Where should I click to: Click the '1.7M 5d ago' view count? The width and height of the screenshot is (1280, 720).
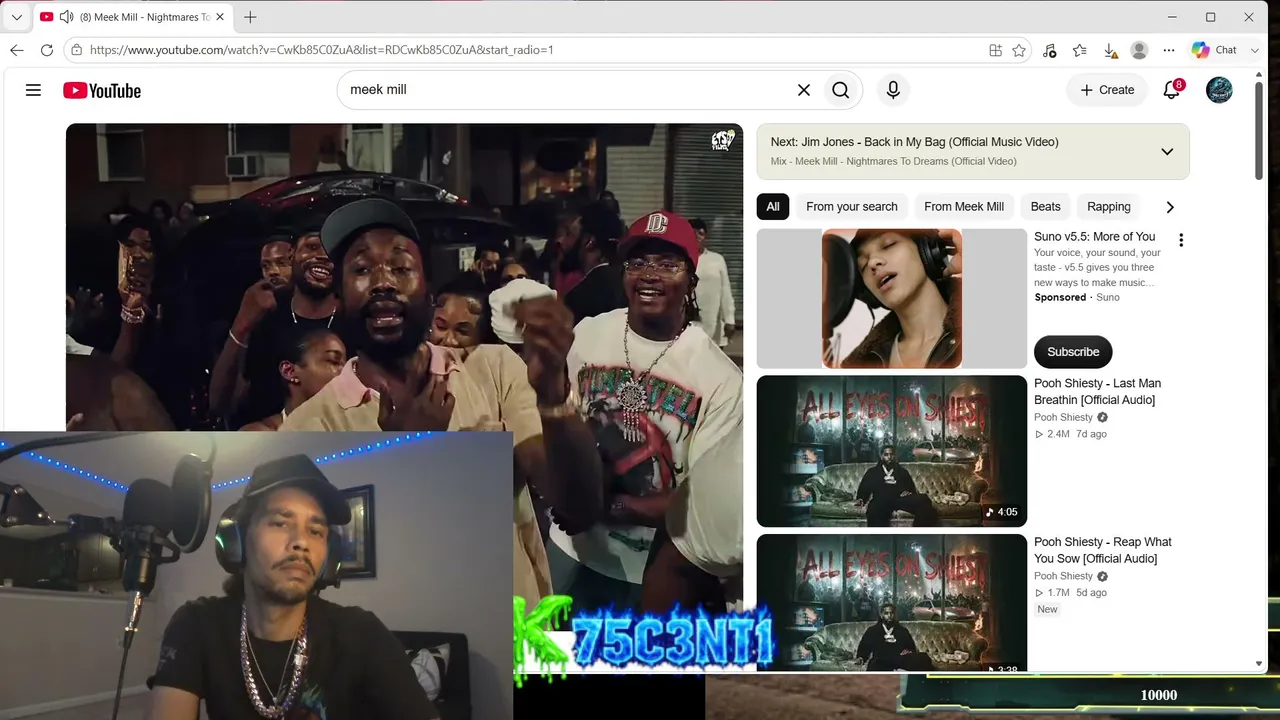click(x=1070, y=593)
